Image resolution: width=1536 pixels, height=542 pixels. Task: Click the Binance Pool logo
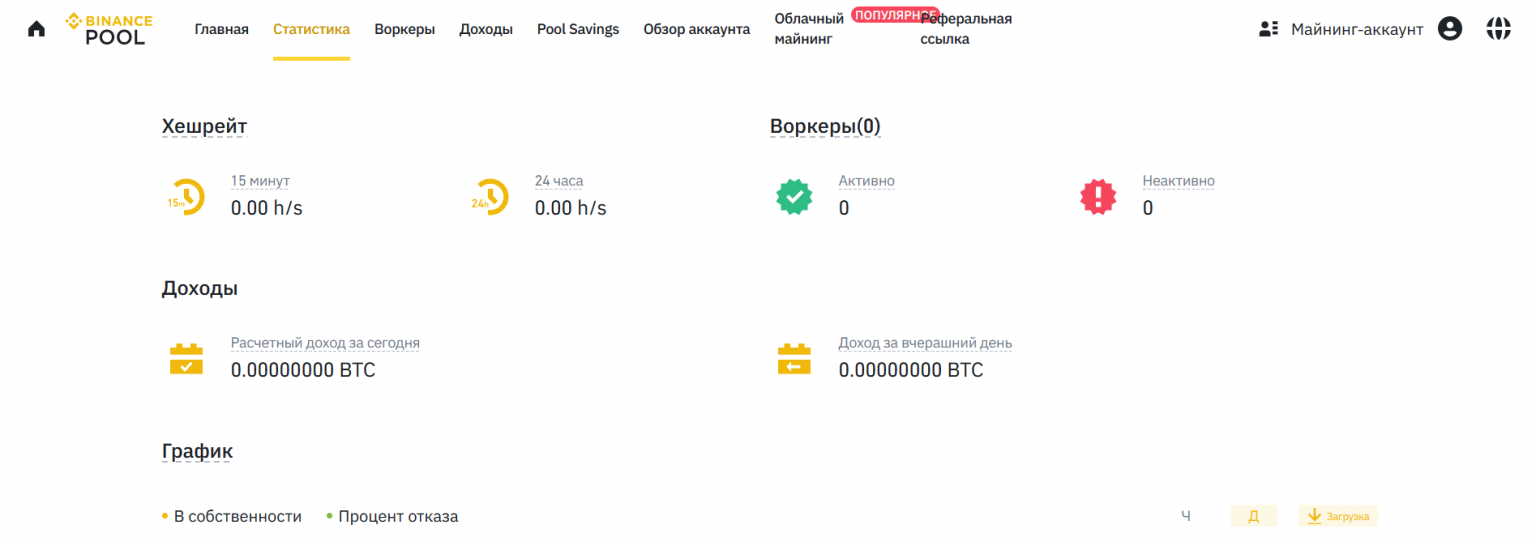coord(110,29)
